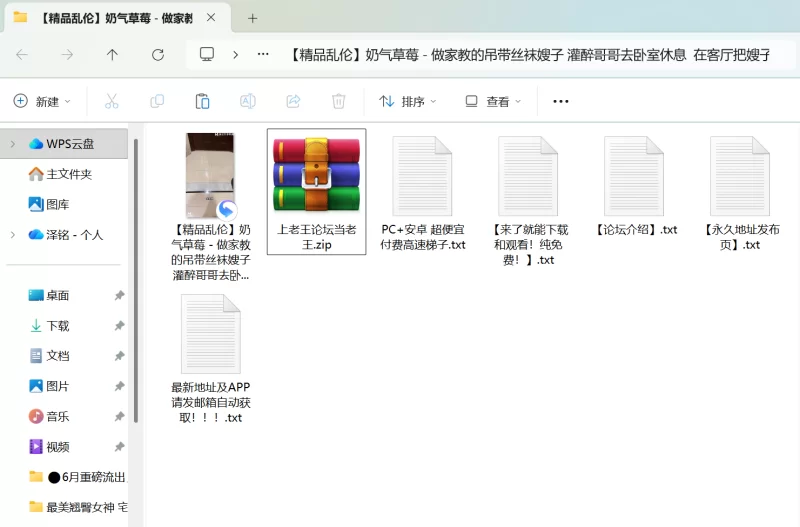Open the 排序 sort dropdown
Image resolution: width=800 pixels, height=527 pixels.
408,101
